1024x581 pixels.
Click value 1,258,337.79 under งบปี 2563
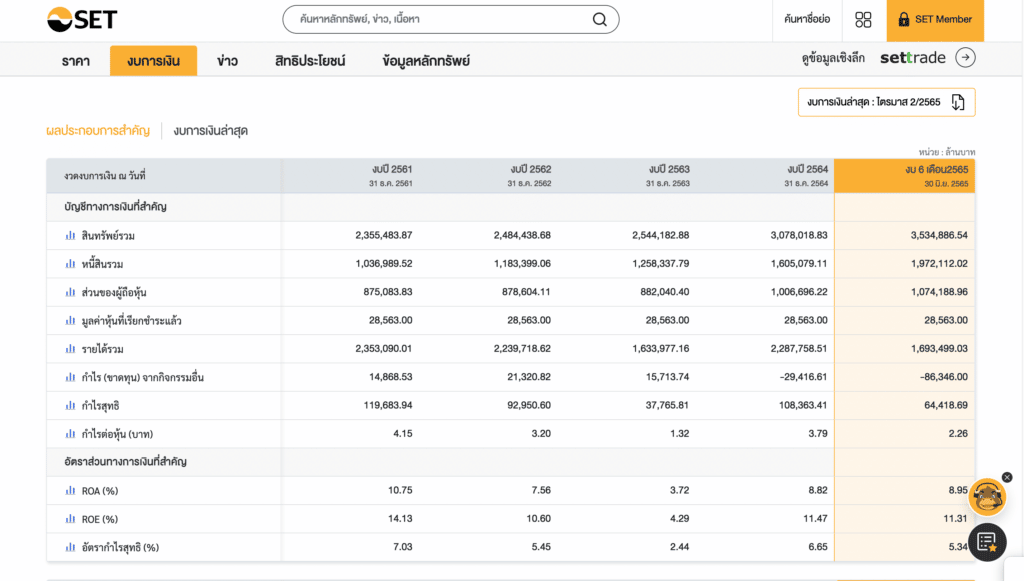[660, 264]
